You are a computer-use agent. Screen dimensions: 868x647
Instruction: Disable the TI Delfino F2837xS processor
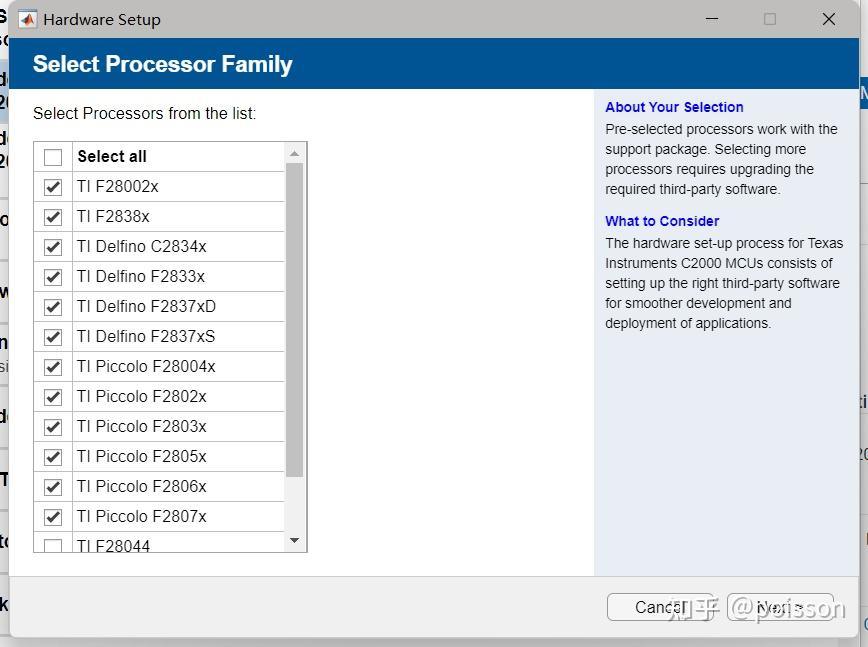pyautogui.click(x=53, y=337)
